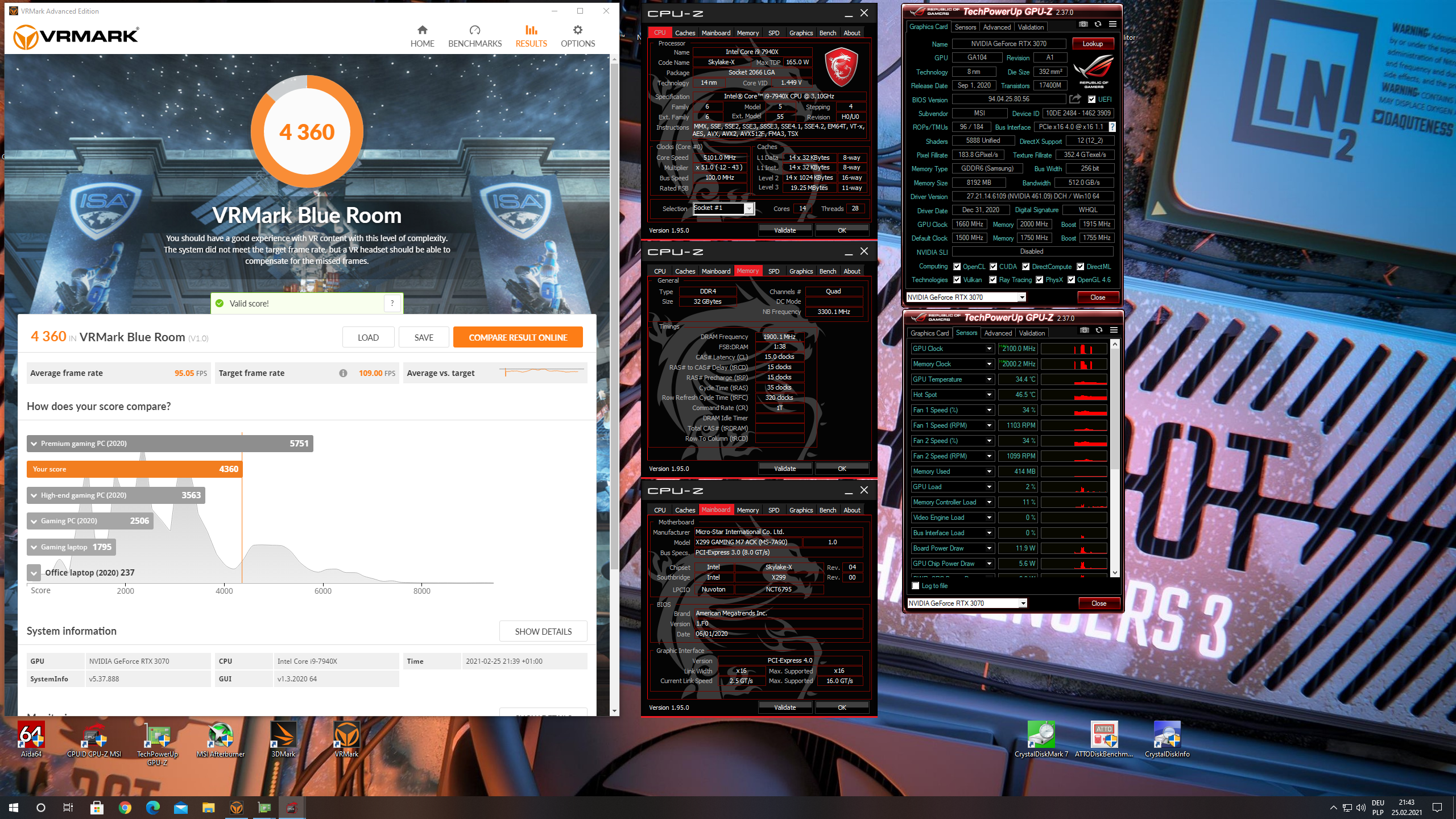Open the CPUID CPU-Z MSI desktop icon
This screenshot has width=1456, height=819.
click(94, 739)
